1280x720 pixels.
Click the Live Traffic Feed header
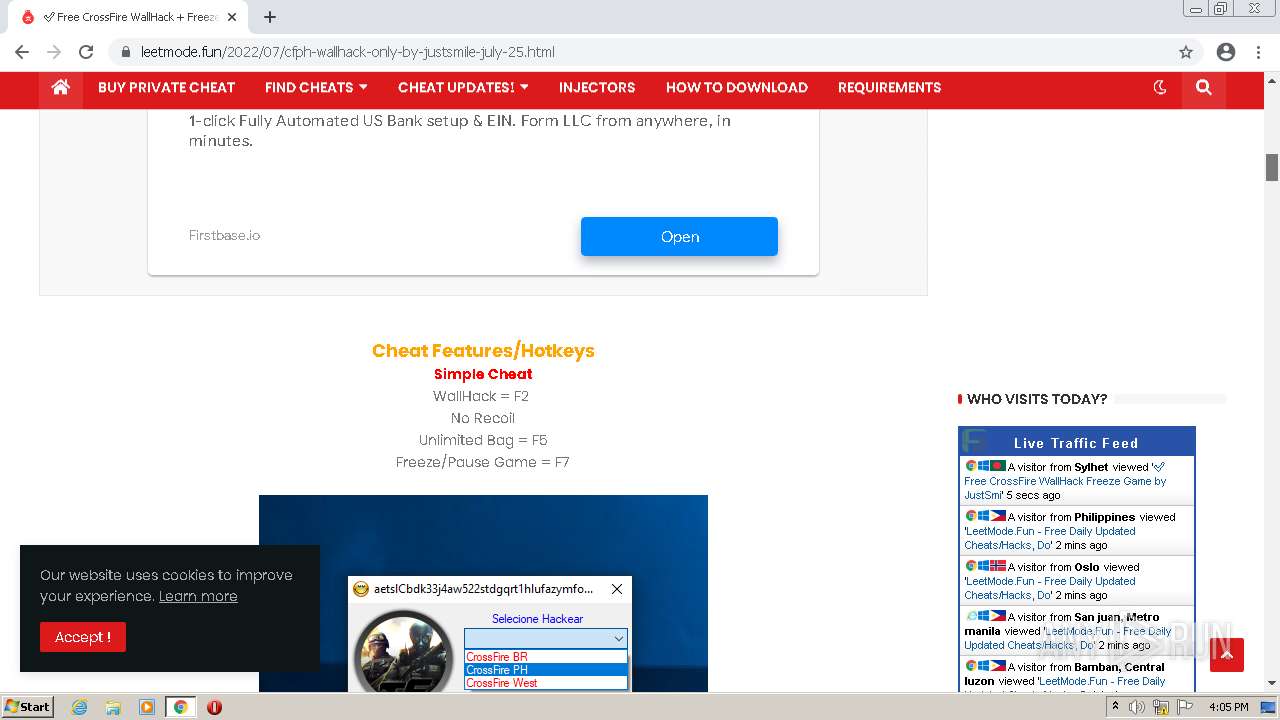pyautogui.click(x=1076, y=442)
